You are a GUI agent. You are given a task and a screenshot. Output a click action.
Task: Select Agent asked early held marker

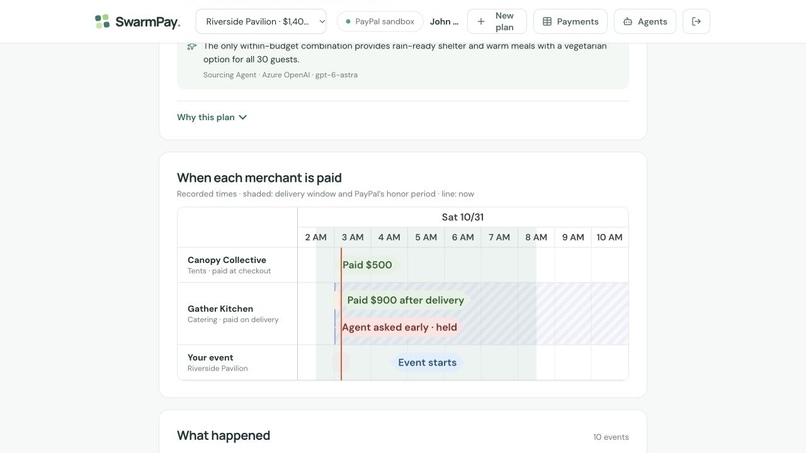click(x=399, y=327)
